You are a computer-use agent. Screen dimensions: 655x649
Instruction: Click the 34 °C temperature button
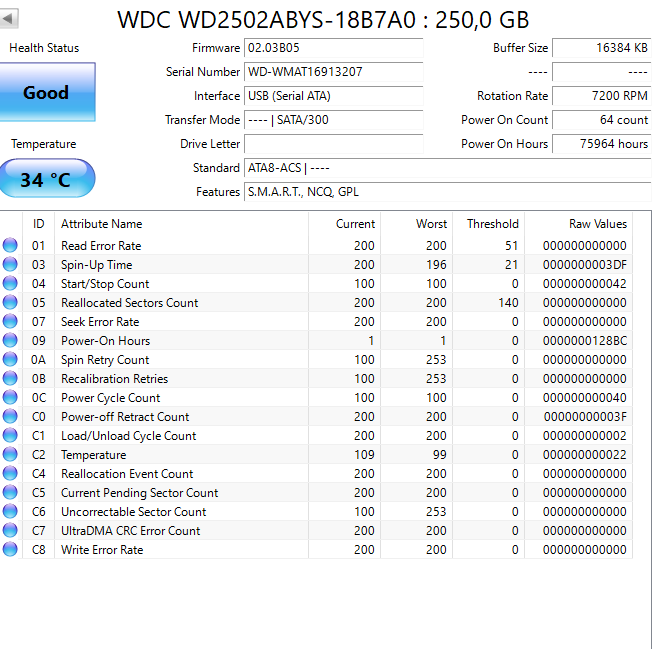tap(47, 179)
